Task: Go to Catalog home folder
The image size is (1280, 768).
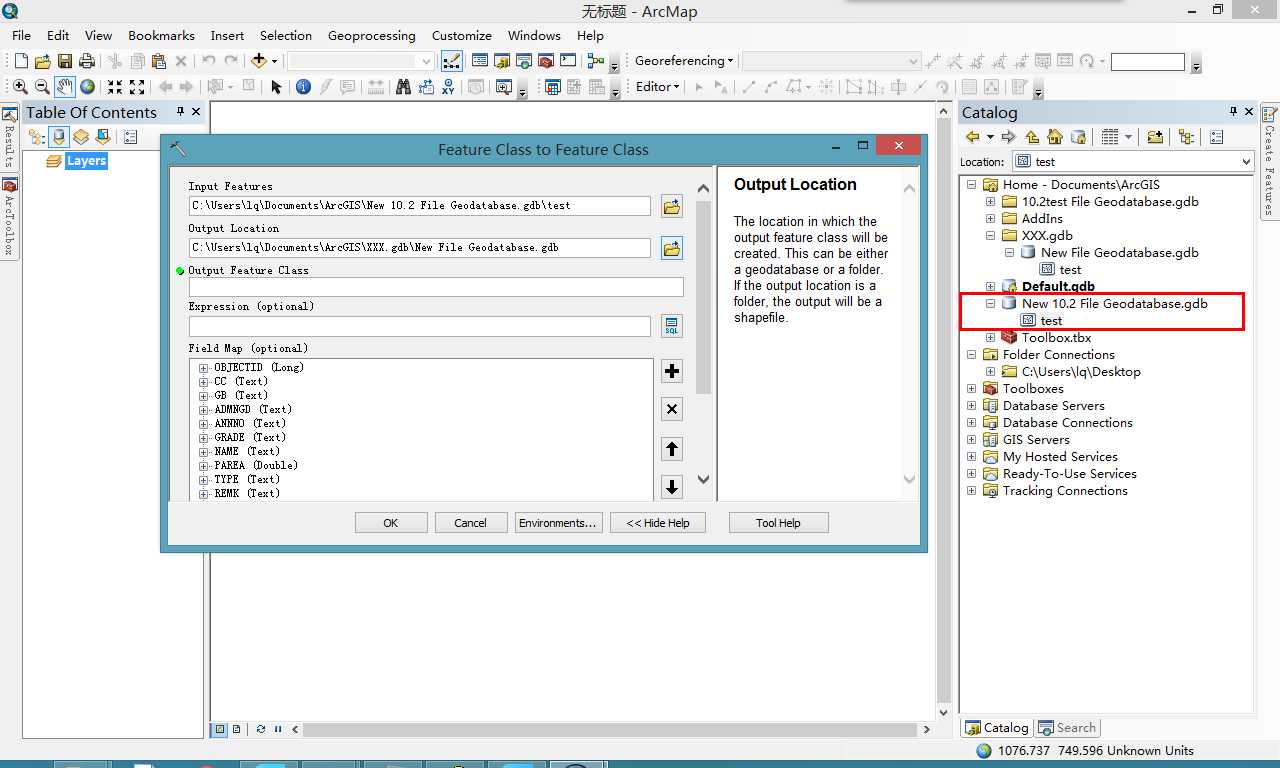Action: pos(1054,137)
